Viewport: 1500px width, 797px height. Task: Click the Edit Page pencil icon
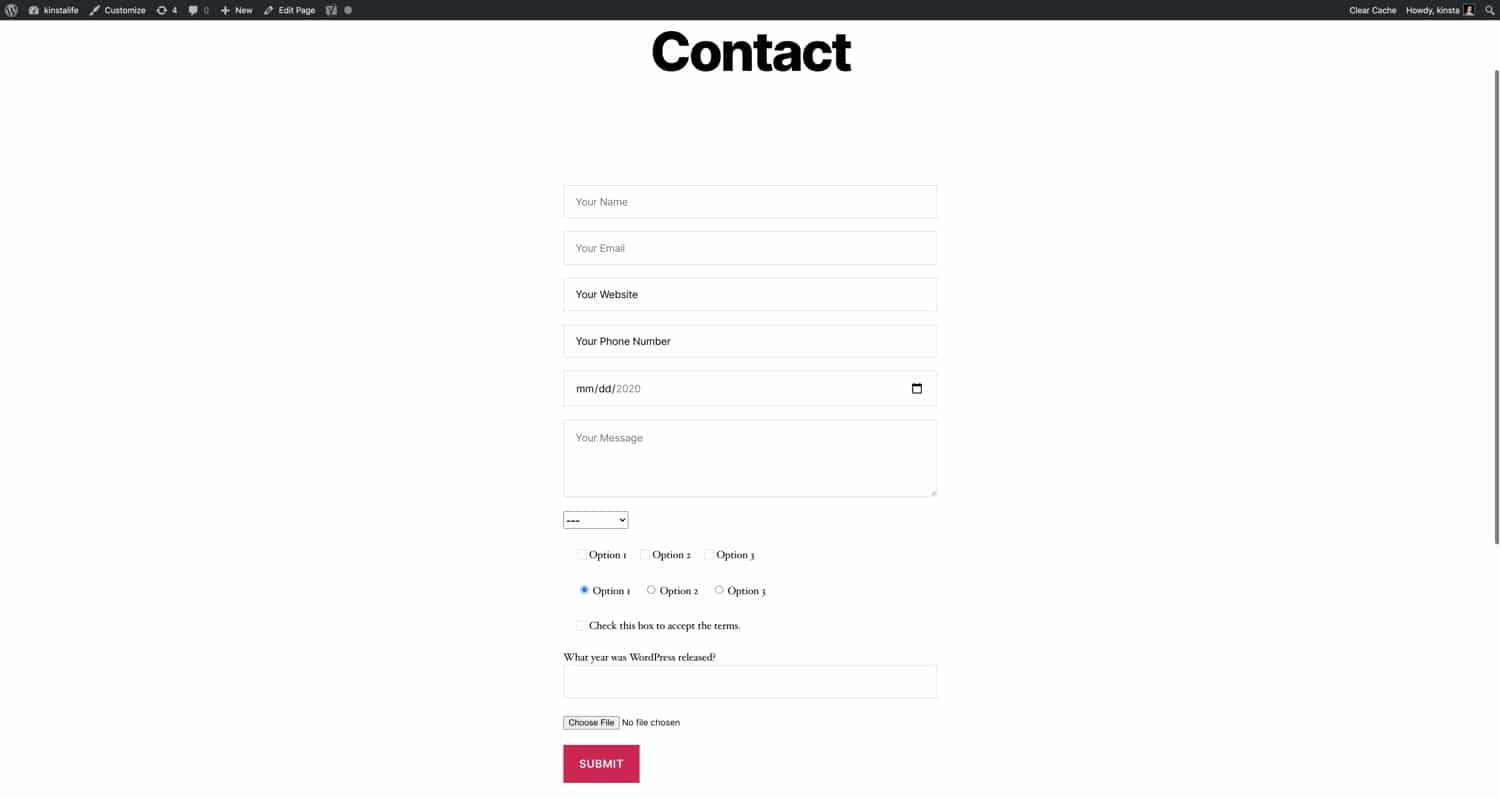271,10
